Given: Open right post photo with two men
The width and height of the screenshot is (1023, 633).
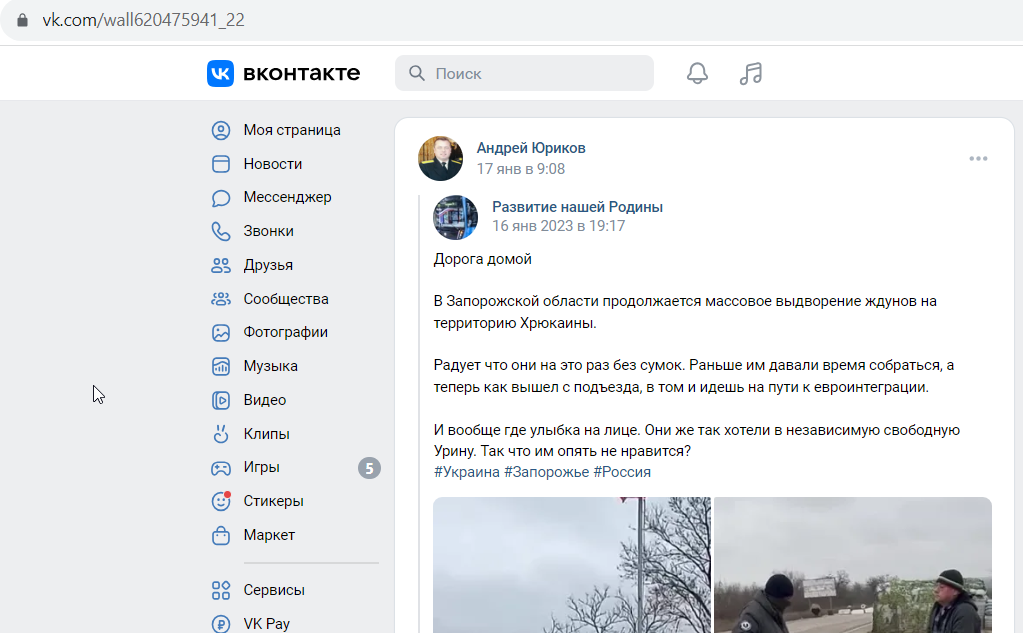Looking at the screenshot, I should point(853,565).
